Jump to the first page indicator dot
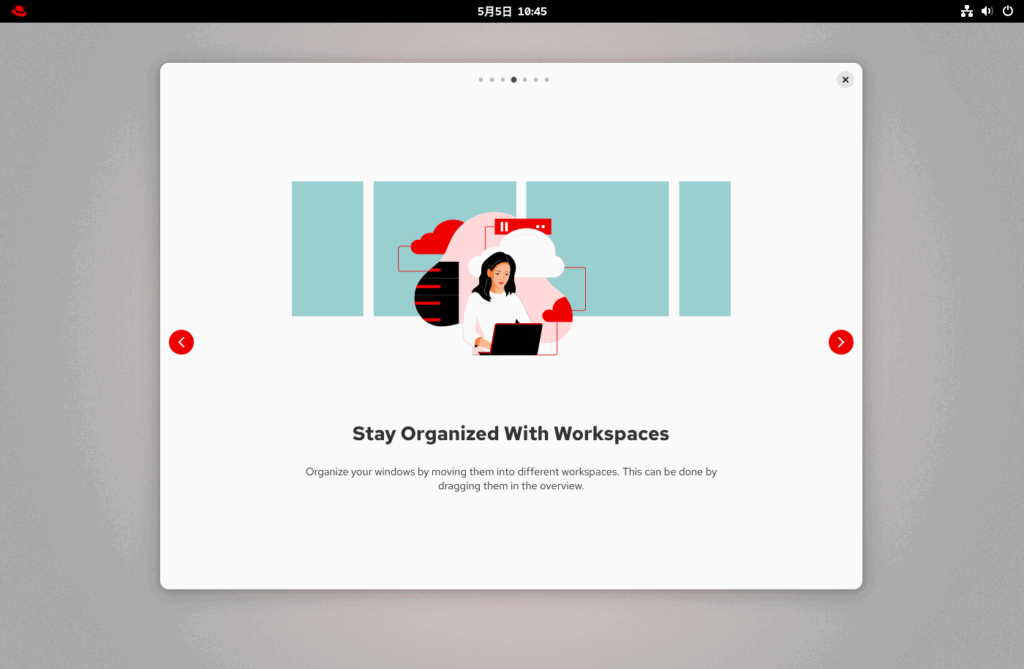Screen dimensions: 1024x669 coord(481,79)
